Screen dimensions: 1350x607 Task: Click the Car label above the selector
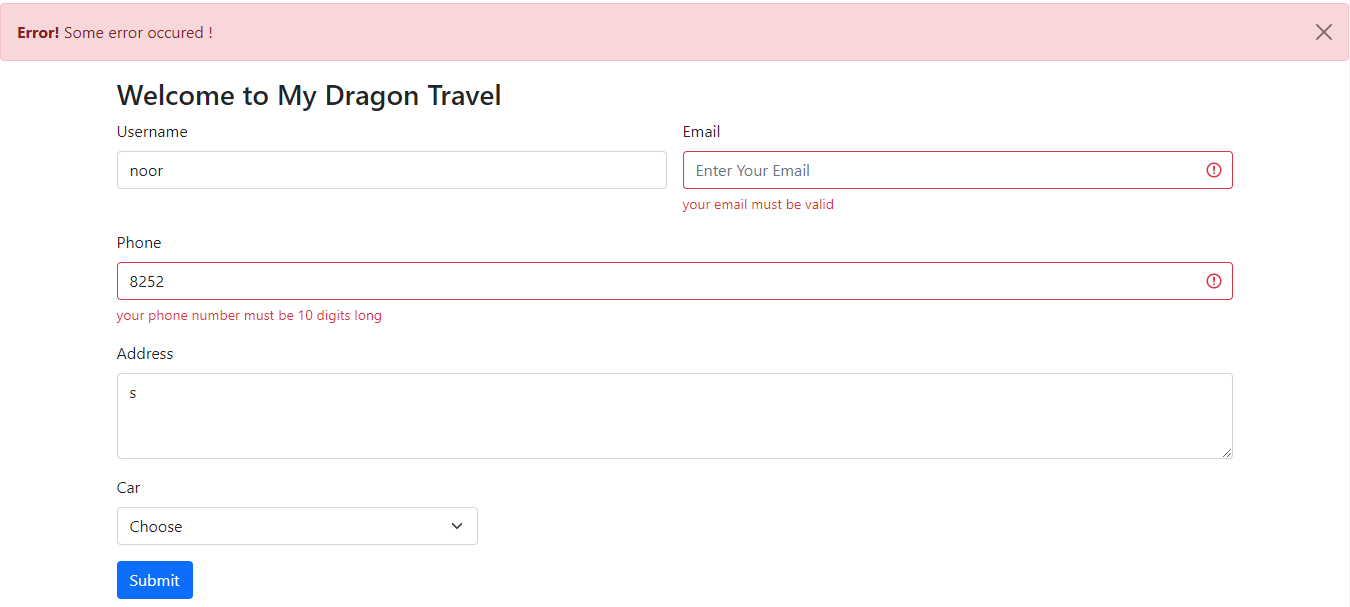point(128,487)
